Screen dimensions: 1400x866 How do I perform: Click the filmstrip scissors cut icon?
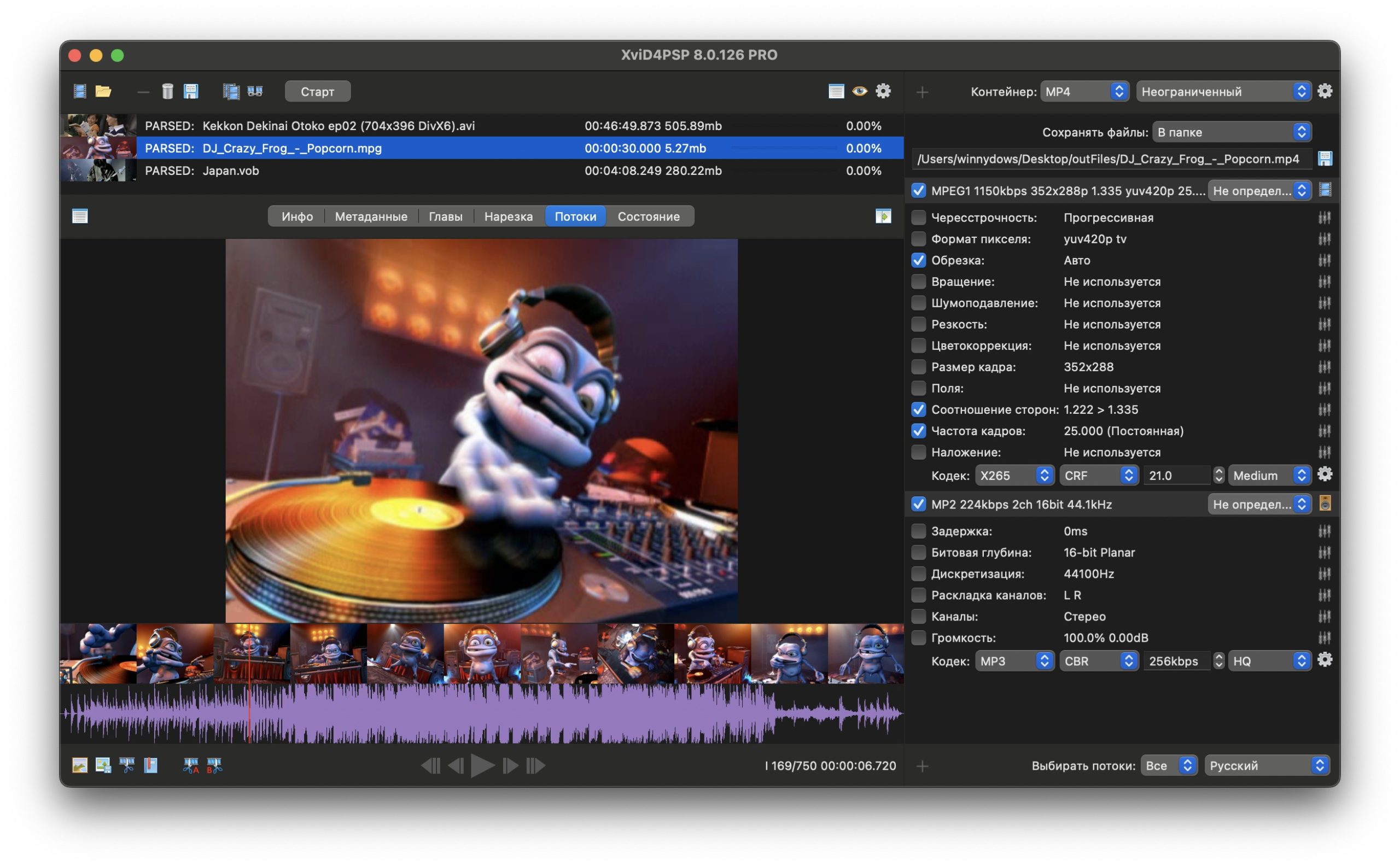point(127,766)
